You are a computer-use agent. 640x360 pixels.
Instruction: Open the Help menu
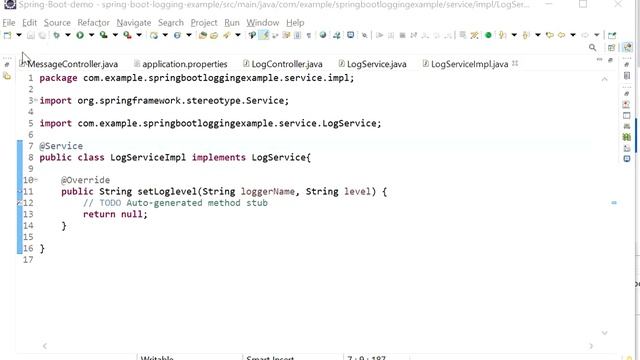click(x=295, y=23)
